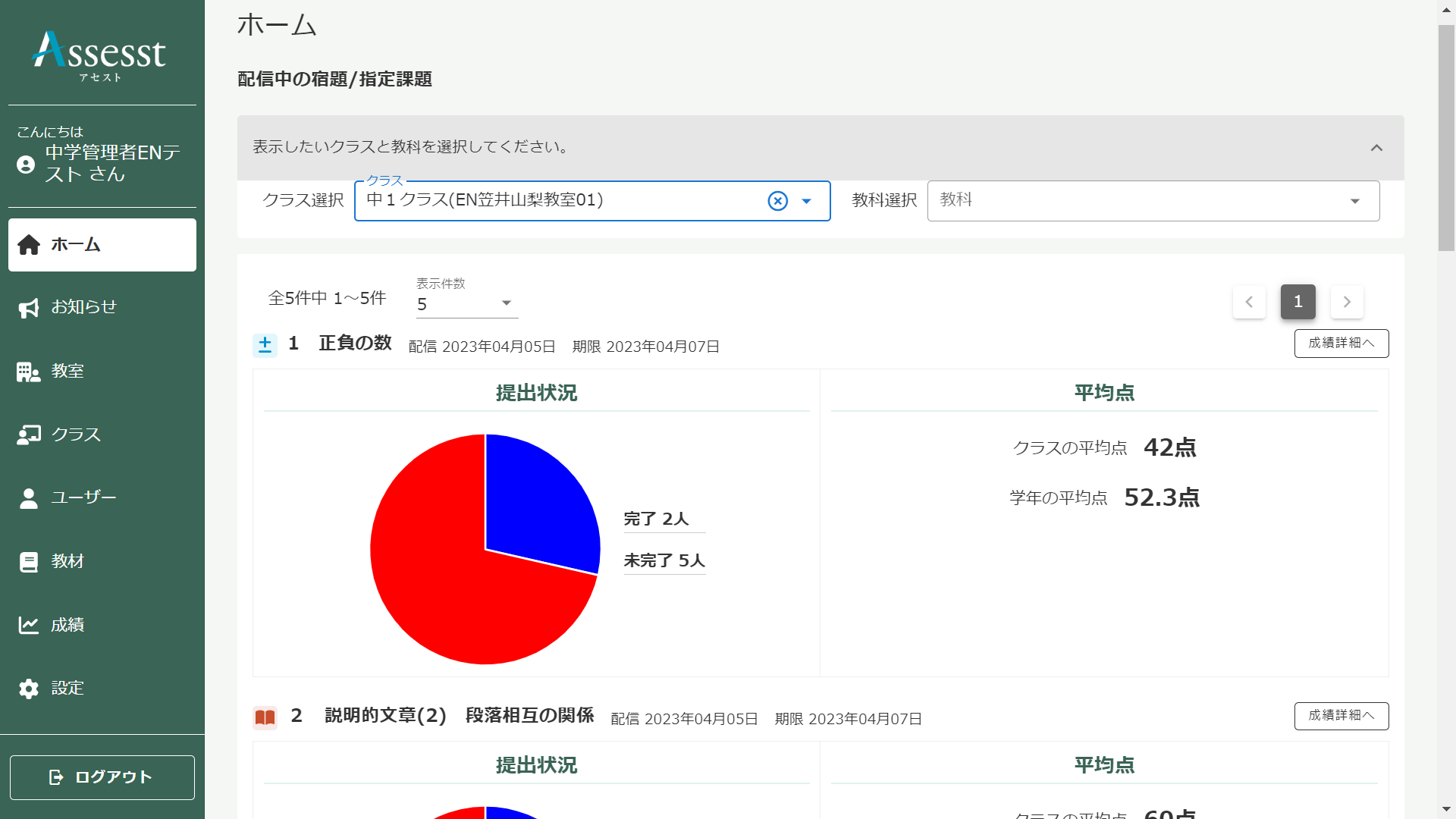Clear the class selection with the × icon
The image size is (1456, 819).
point(777,201)
